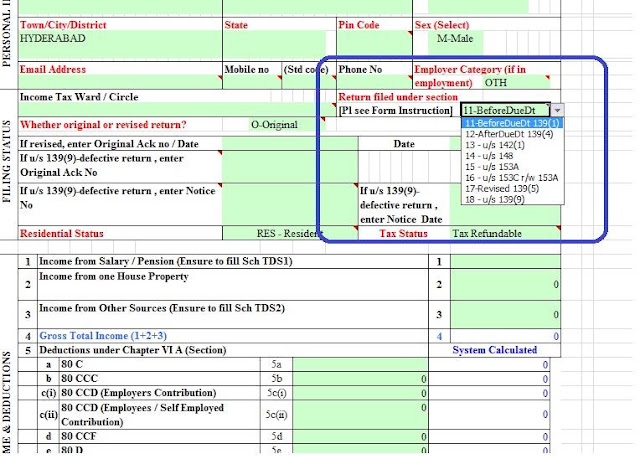Click the System Calculated header
Image resolution: width=640 pixels, height=459 pixels.
pyautogui.click(x=494, y=350)
